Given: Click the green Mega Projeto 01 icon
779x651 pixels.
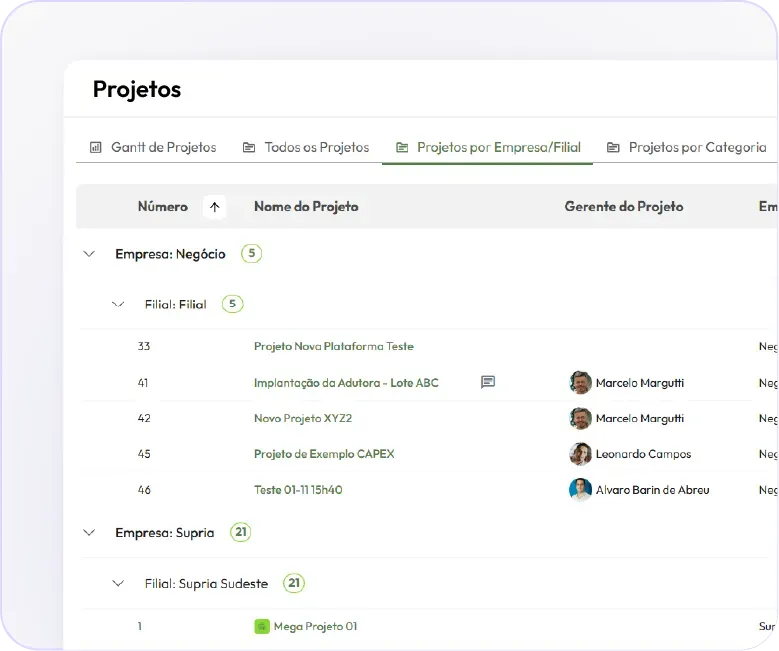Looking at the screenshot, I should 262,627.
